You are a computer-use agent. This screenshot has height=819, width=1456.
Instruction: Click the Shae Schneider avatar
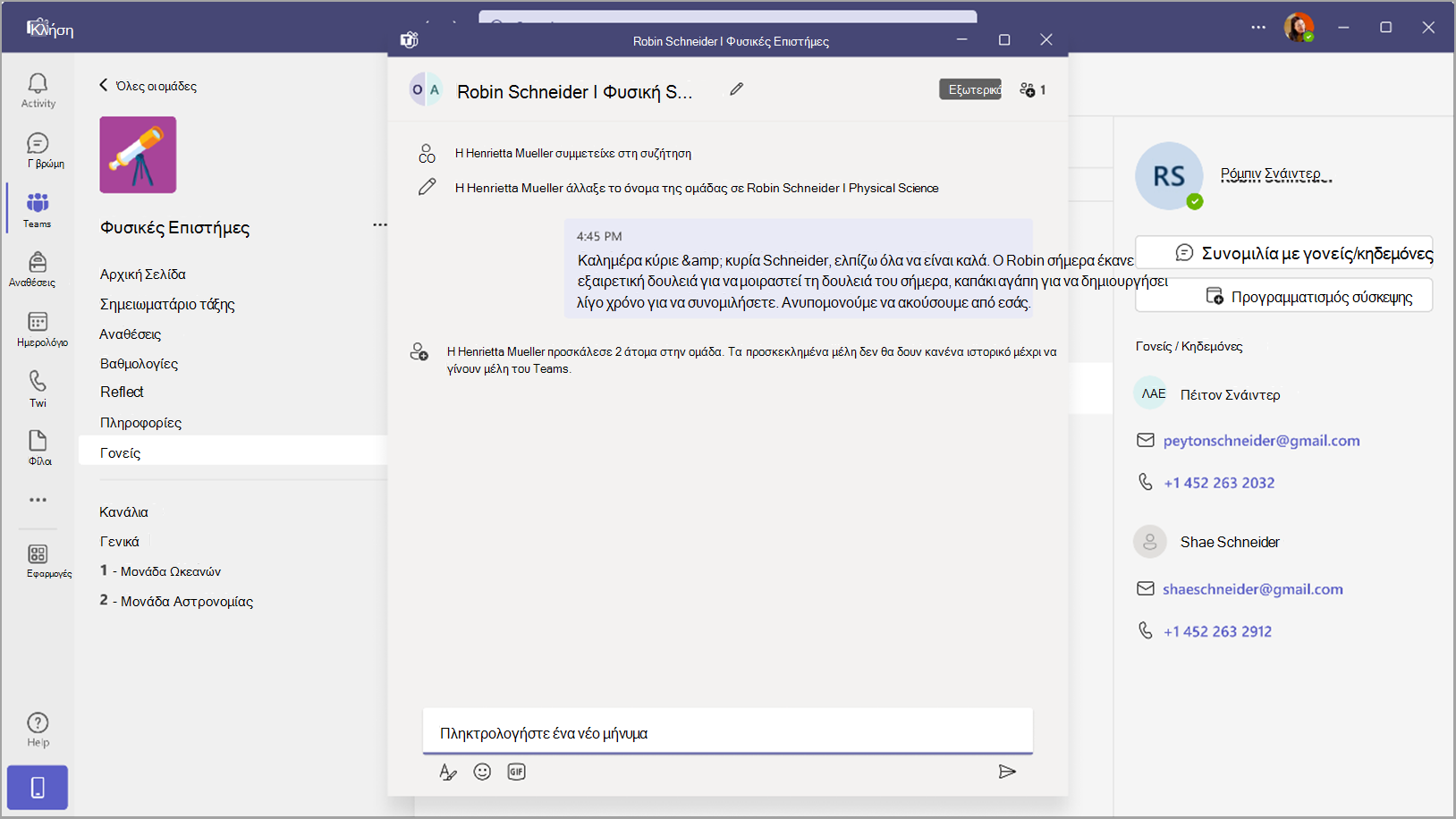[x=1150, y=542]
